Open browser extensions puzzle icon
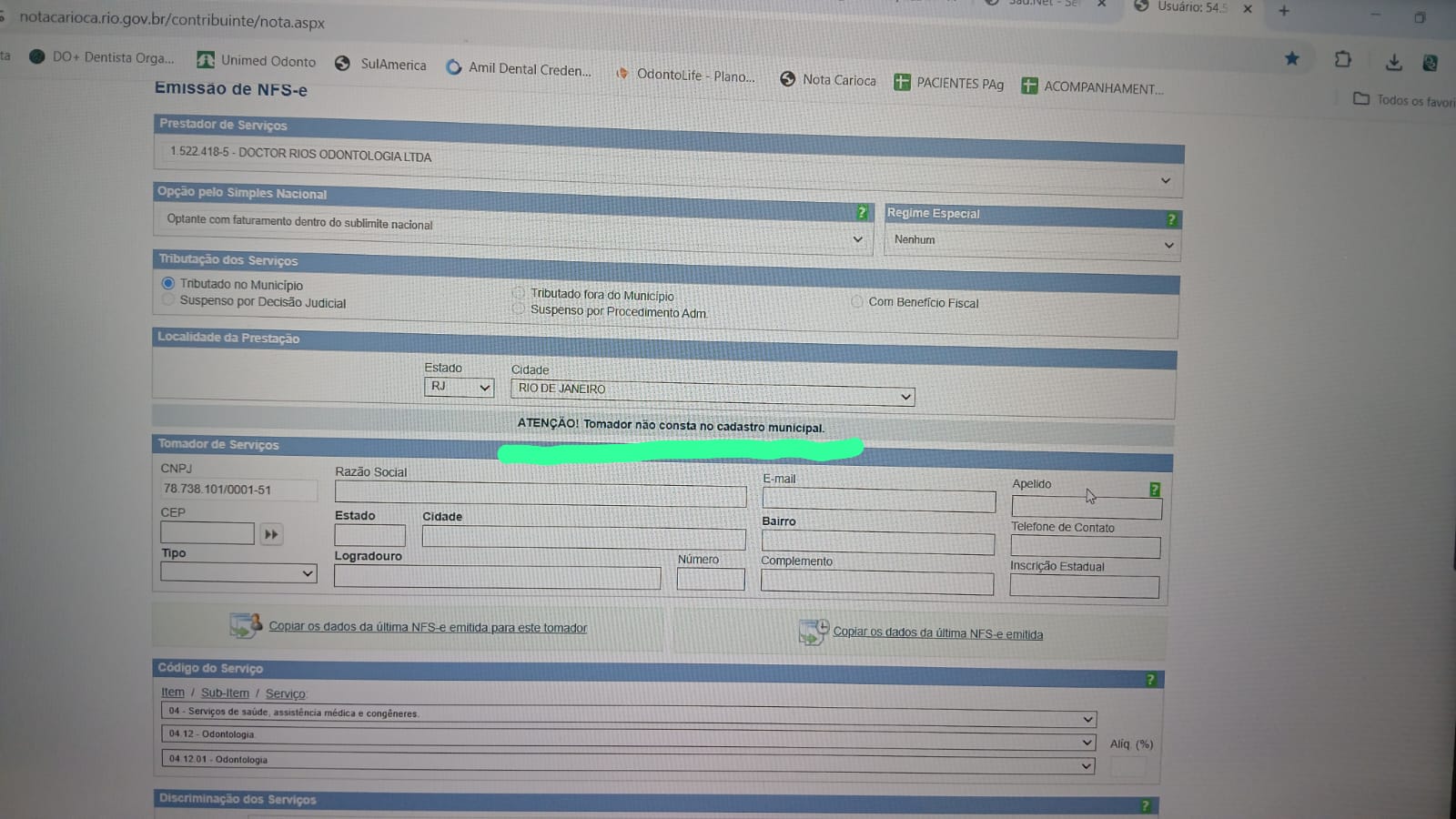Image resolution: width=1456 pixels, height=819 pixels. point(1342,60)
